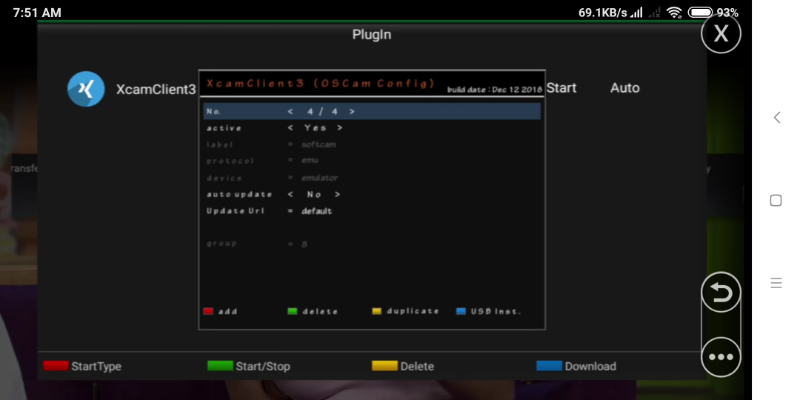
Task: Close the overlay with round X button
Action: tap(721, 34)
